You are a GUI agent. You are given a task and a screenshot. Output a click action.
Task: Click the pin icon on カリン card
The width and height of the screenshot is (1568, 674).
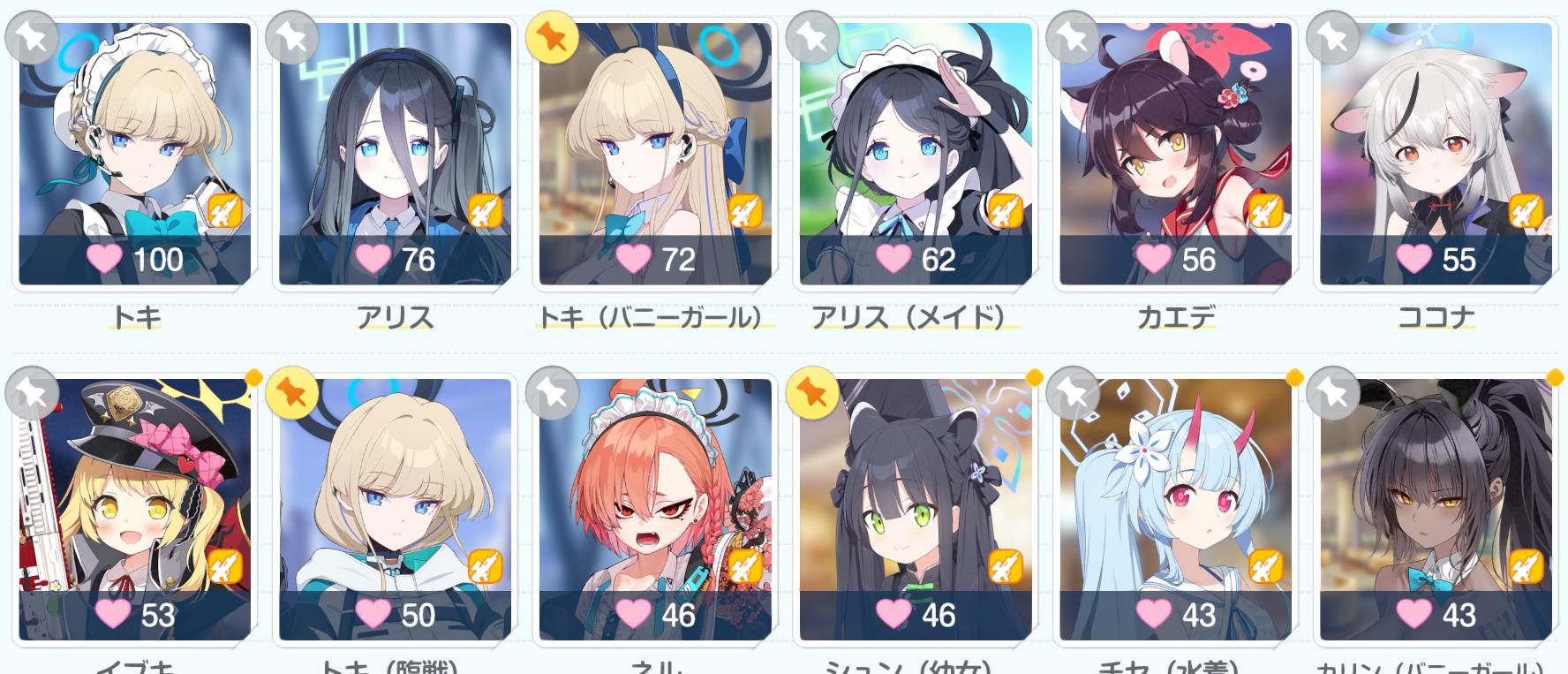click(1333, 392)
